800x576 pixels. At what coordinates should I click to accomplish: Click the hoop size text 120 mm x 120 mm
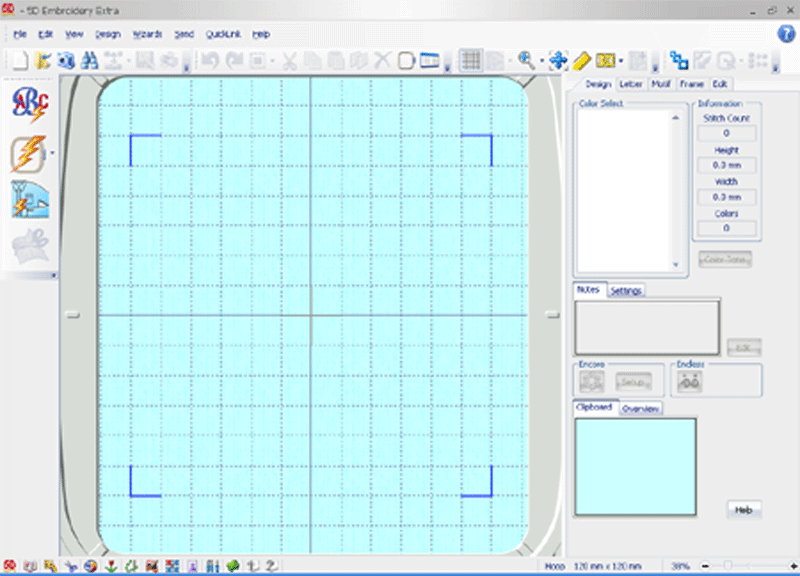click(x=608, y=566)
